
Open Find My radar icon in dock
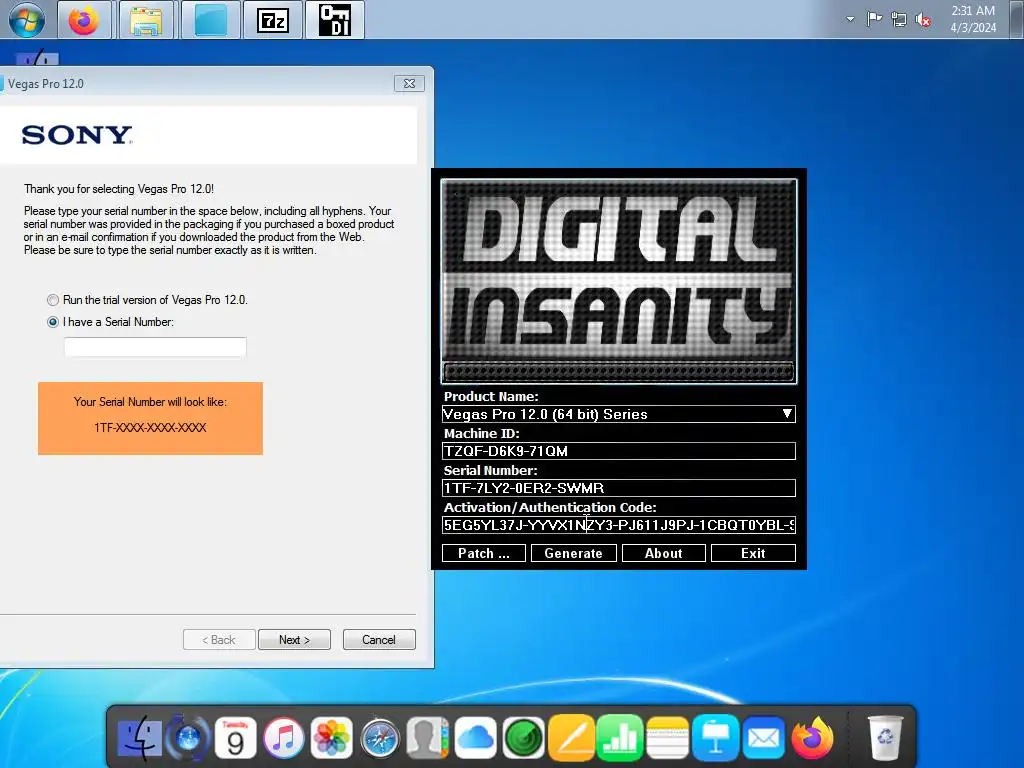tap(524, 738)
